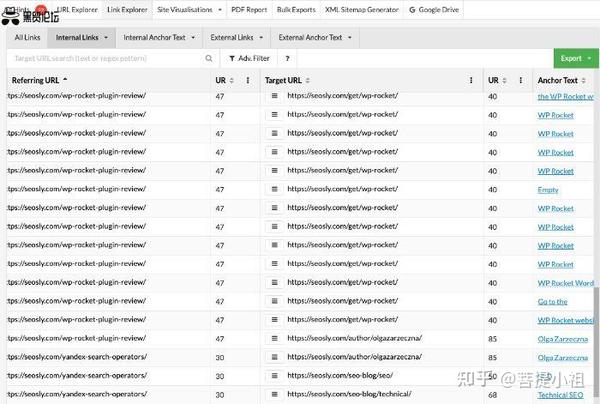The height and width of the screenshot is (404, 600).
Task: Sort using the Target URL sort arrows
Action: (308, 80)
